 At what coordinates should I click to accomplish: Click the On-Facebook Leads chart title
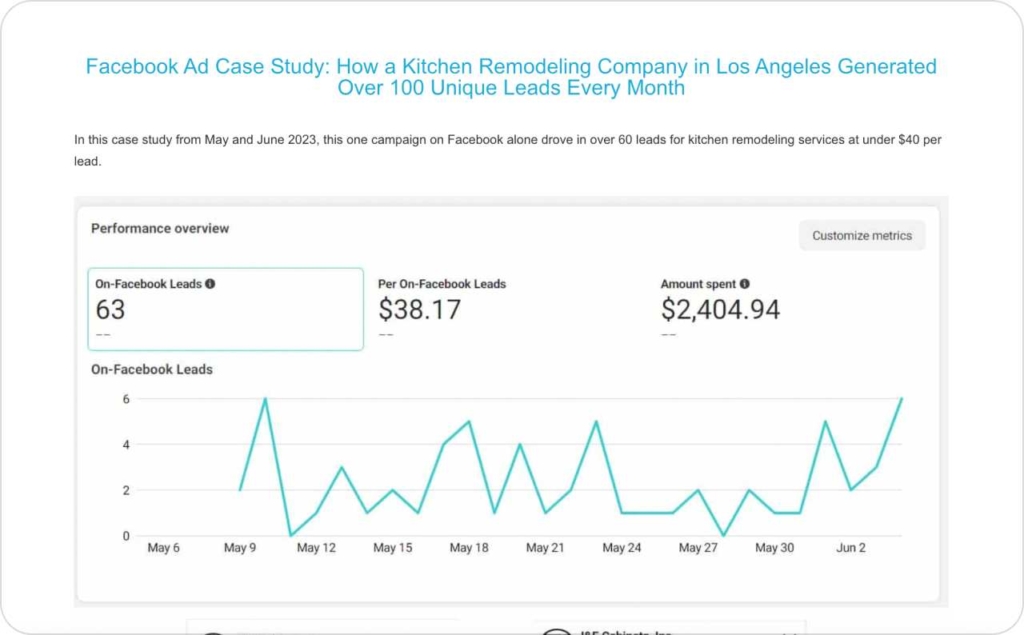152,369
